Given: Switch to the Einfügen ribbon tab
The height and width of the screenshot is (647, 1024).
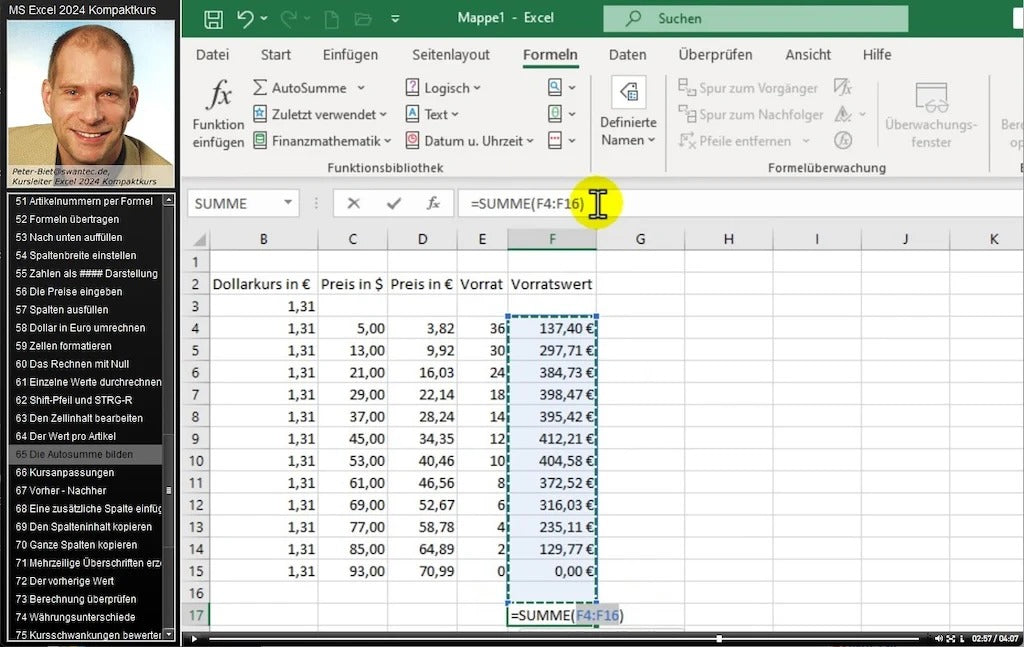Looking at the screenshot, I should coord(350,55).
